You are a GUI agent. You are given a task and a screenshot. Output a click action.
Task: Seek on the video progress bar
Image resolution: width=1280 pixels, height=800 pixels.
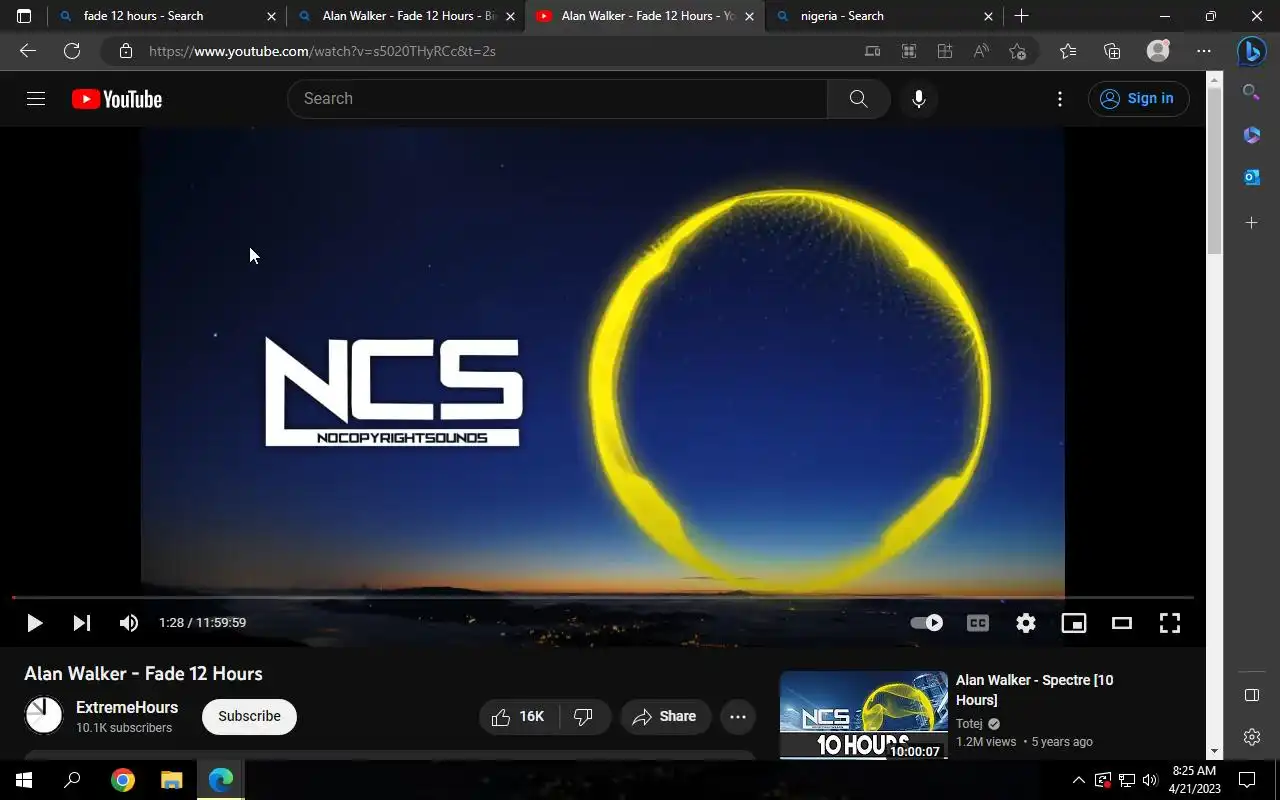(603, 598)
